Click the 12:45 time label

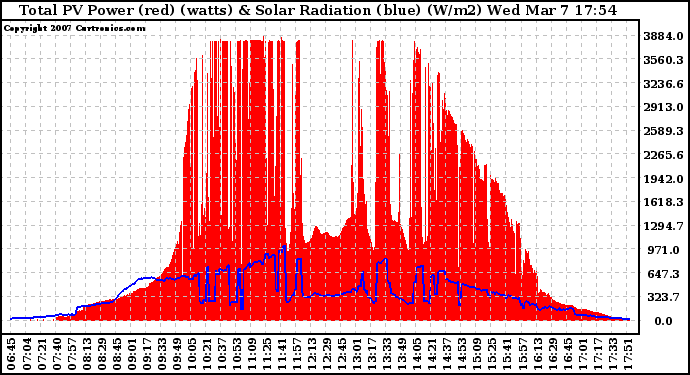click(341, 354)
